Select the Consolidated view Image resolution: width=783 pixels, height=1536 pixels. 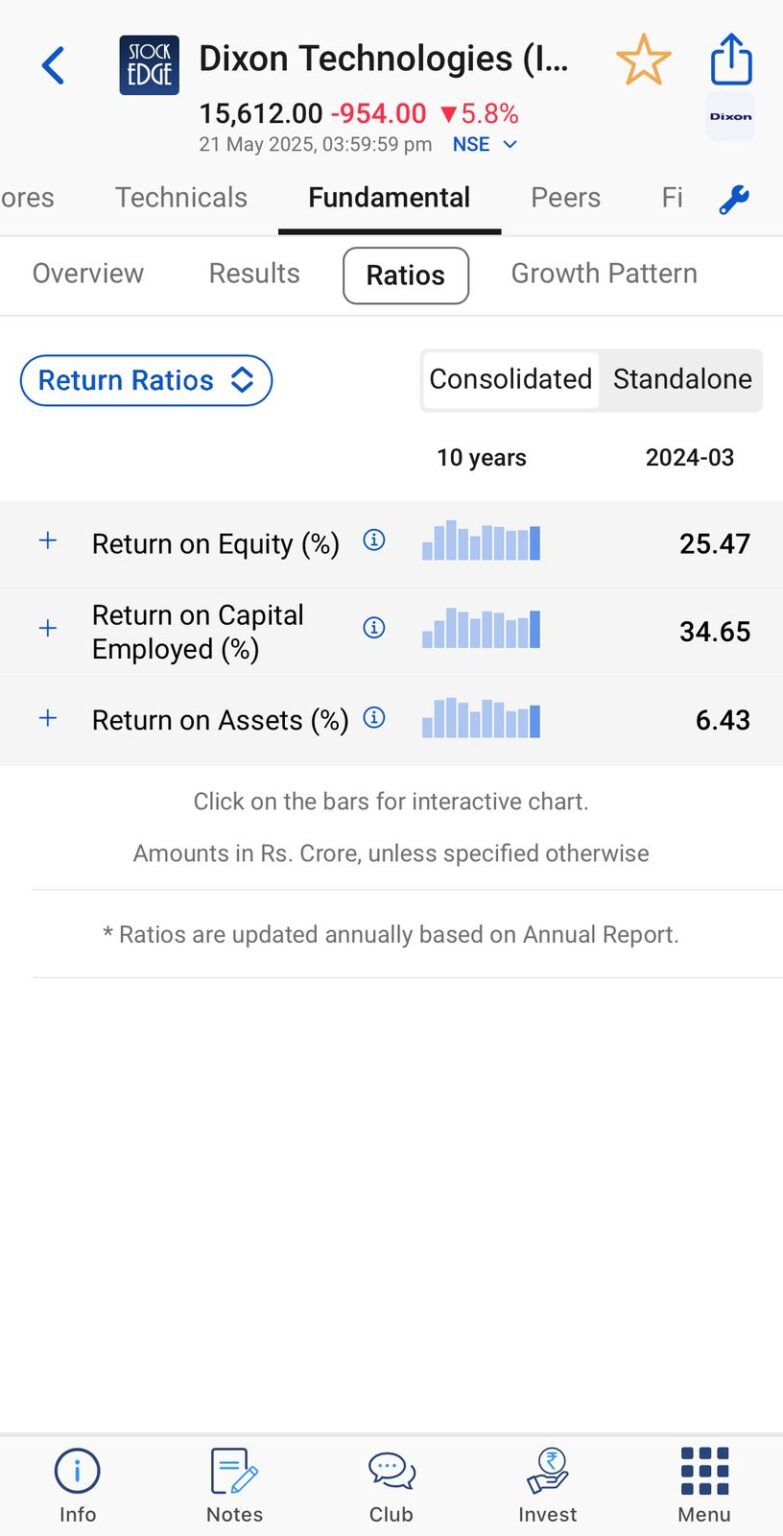(510, 380)
